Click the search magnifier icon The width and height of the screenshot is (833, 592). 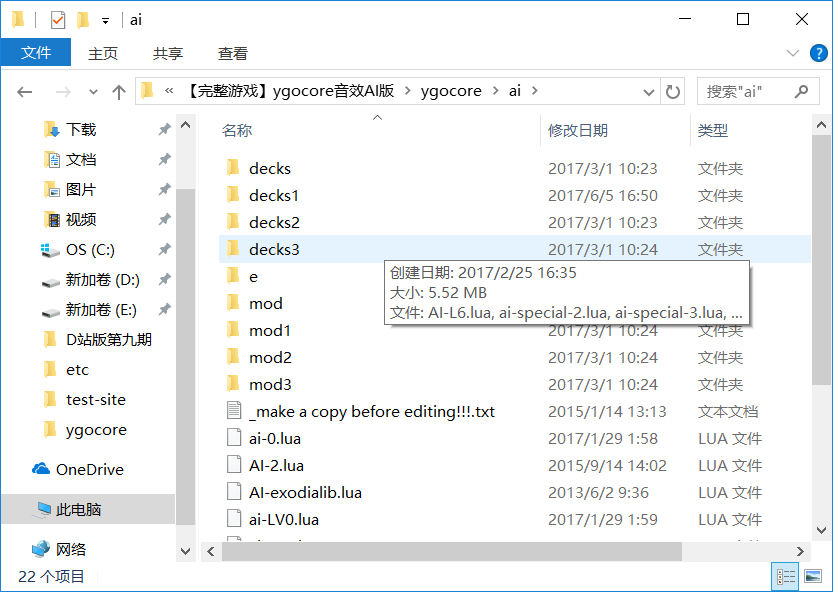pyautogui.click(x=801, y=91)
